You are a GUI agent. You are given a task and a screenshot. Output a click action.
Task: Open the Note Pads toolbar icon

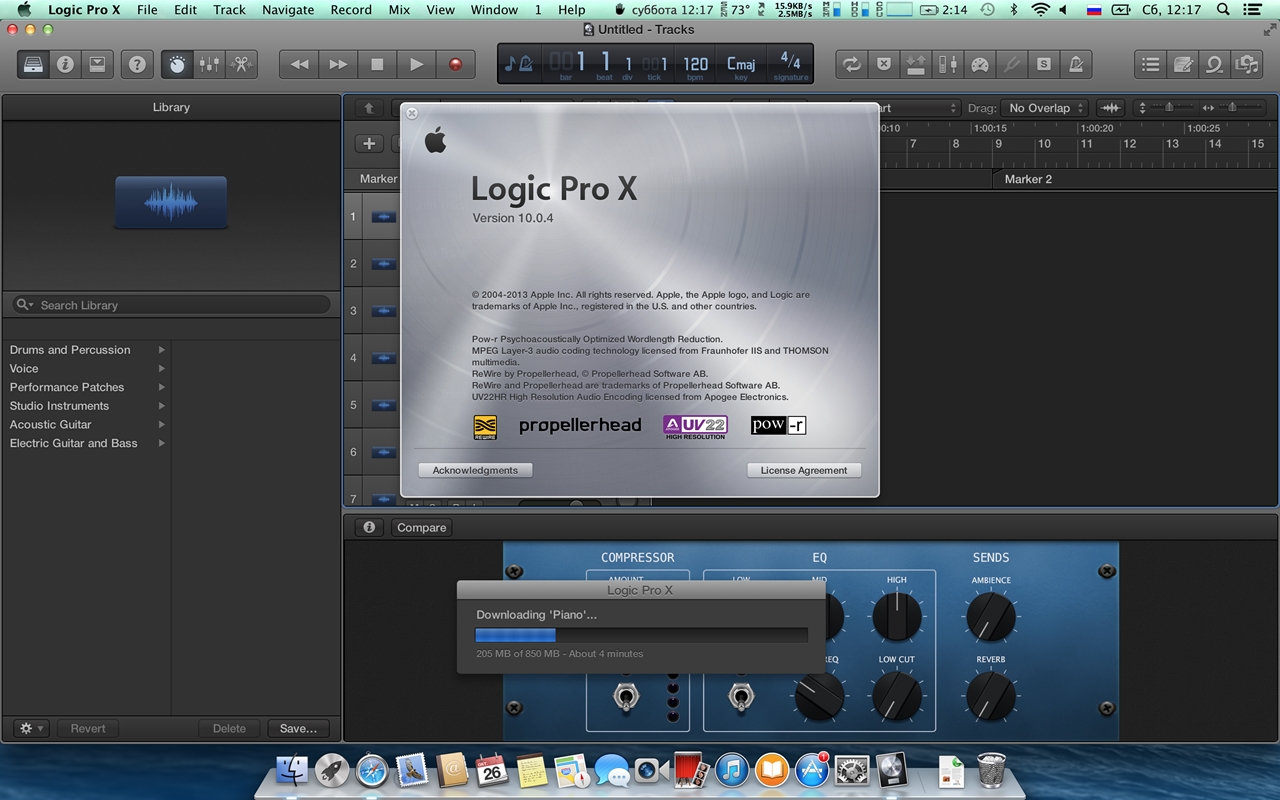[1183, 64]
